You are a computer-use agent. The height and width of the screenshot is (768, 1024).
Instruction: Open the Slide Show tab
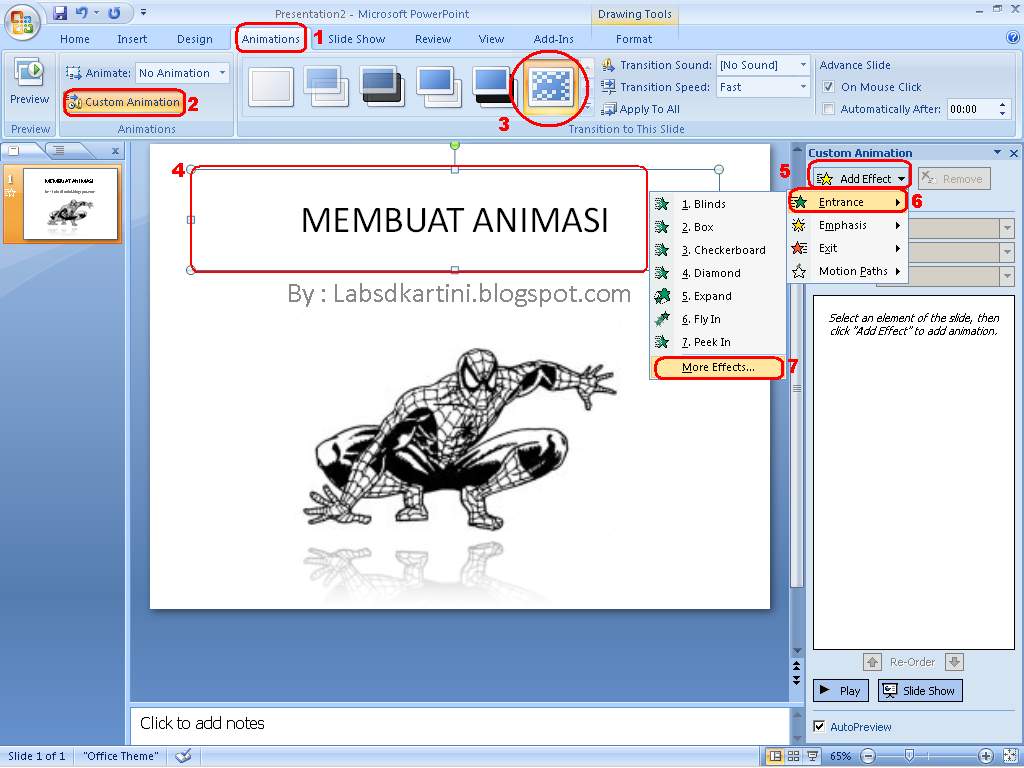(x=357, y=39)
